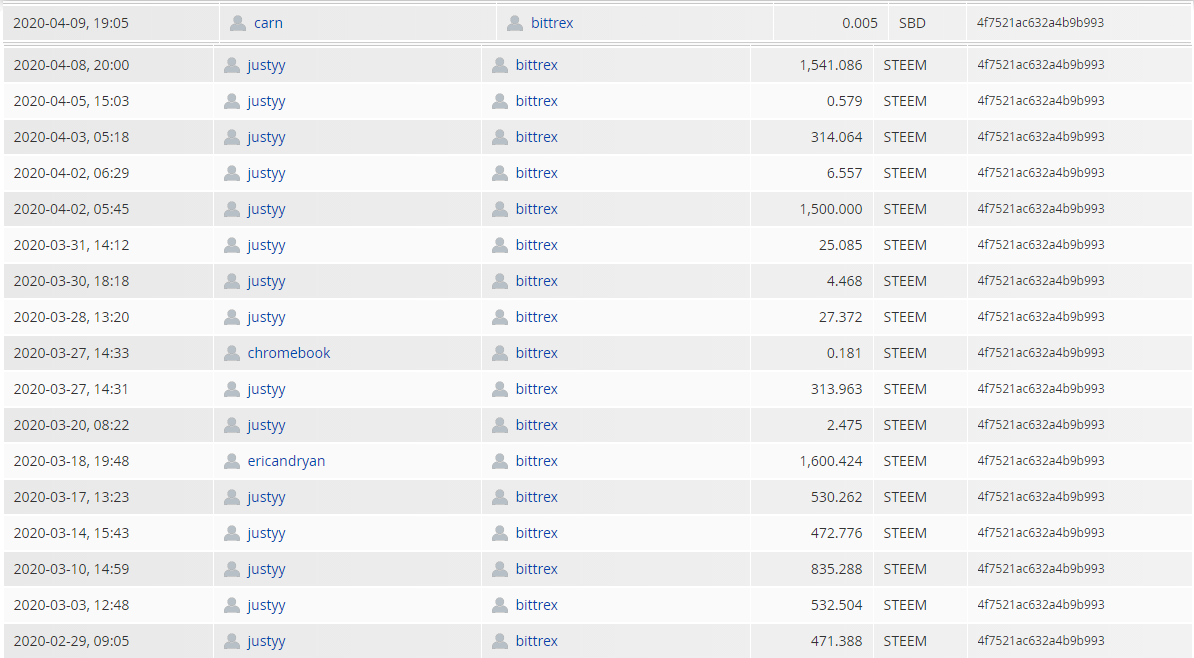
Task: Open bittrex link in the 472.776 STEEM row
Action: [x=537, y=533]
